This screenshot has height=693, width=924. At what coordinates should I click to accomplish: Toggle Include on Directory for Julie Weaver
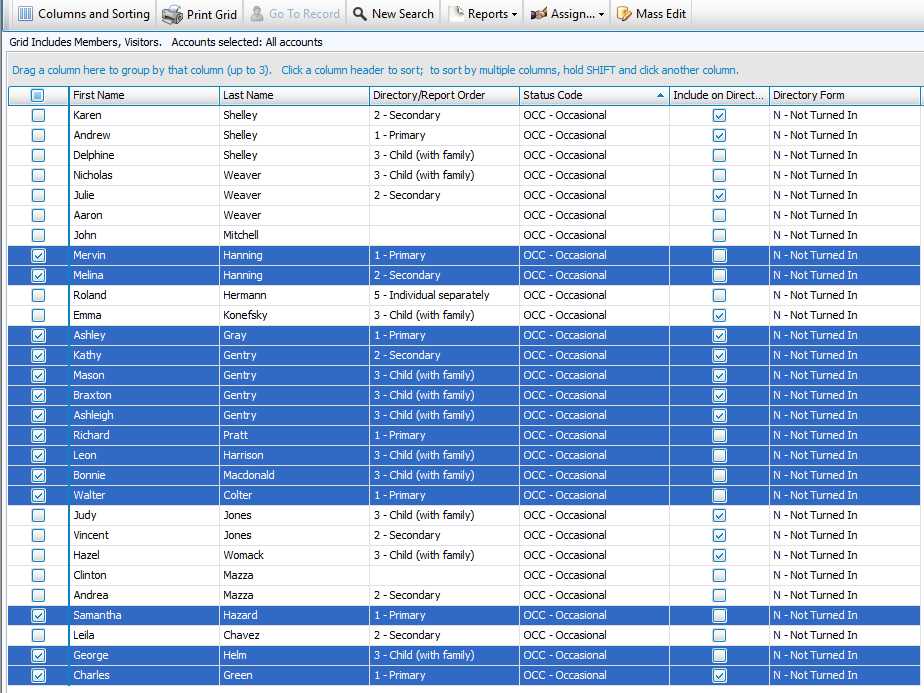point(719,195)
